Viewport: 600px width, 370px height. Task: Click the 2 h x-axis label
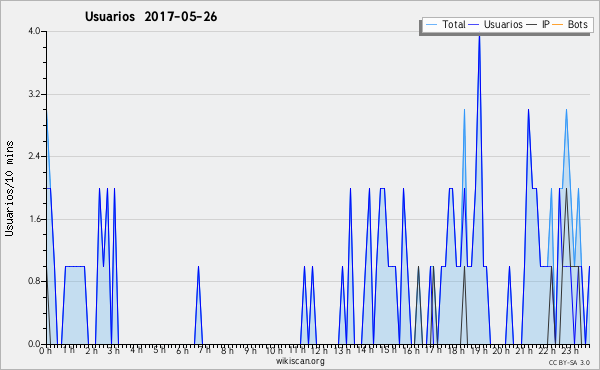tap(91, 350)
